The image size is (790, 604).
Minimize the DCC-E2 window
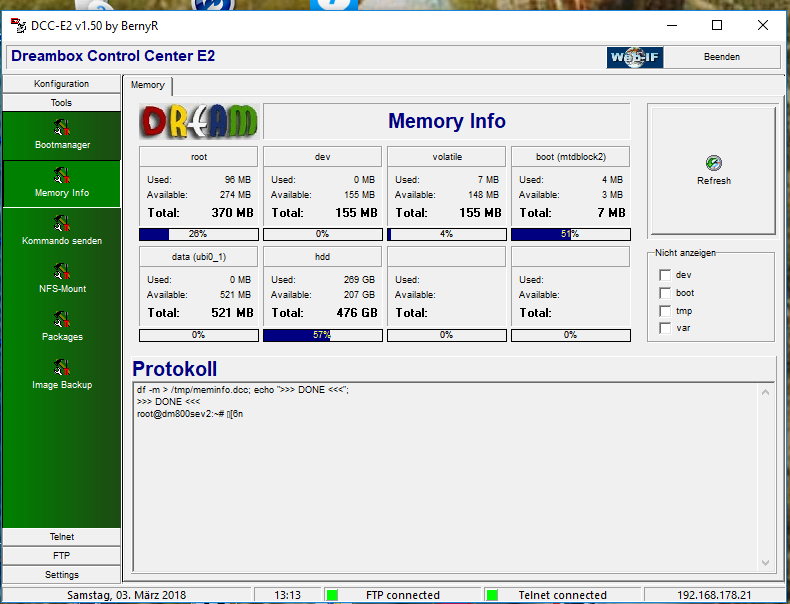click(x=672, y=25)
